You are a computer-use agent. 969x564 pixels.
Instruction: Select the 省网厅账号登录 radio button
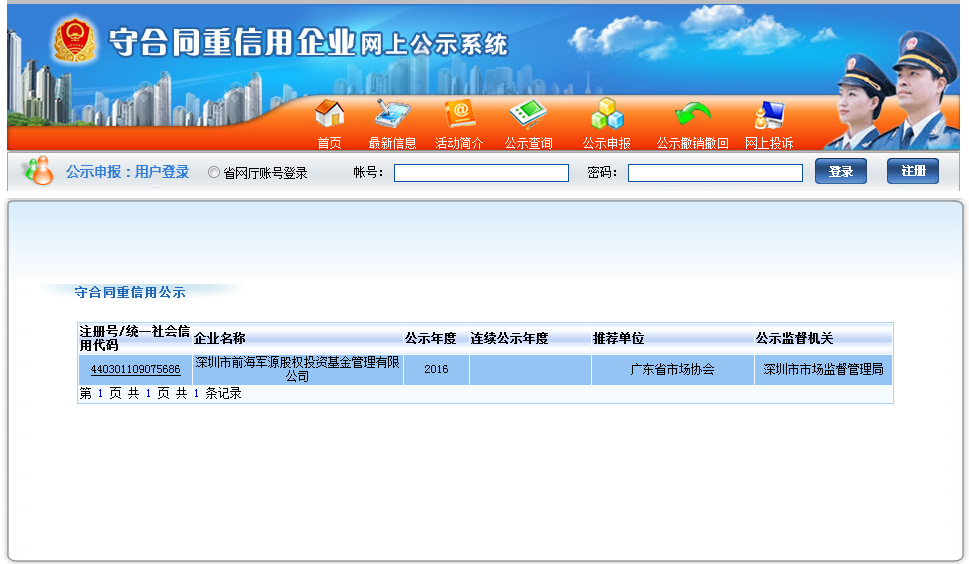(214, 172)
